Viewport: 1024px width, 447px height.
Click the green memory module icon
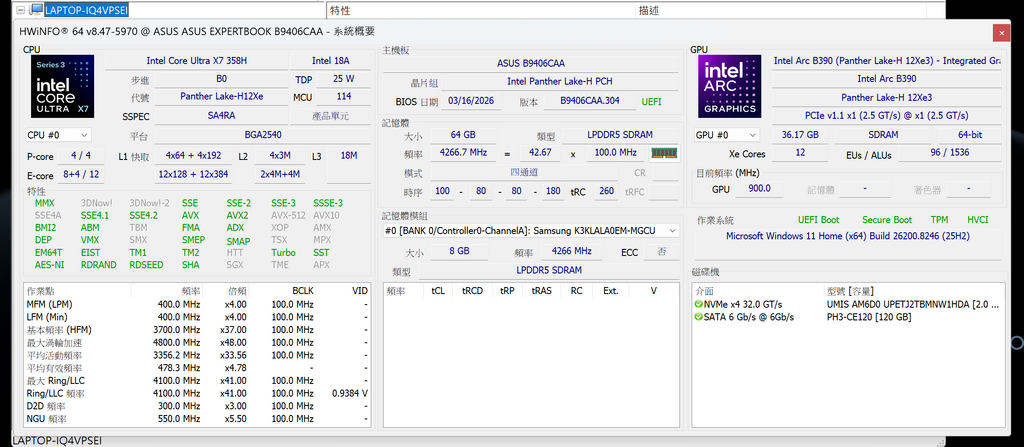pyautogui.click(x=664, y=153)
